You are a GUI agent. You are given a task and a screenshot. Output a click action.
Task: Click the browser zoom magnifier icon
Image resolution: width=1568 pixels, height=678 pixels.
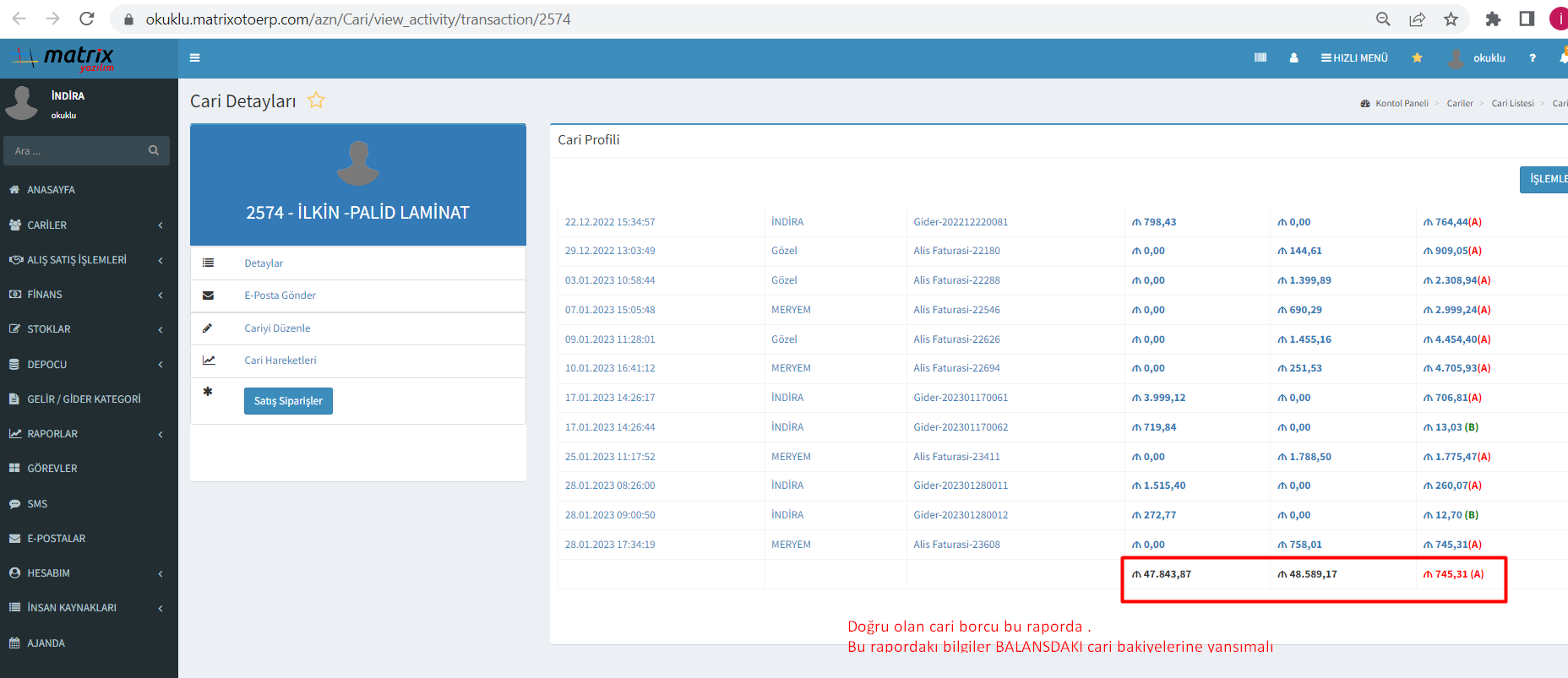point(1383,19)
